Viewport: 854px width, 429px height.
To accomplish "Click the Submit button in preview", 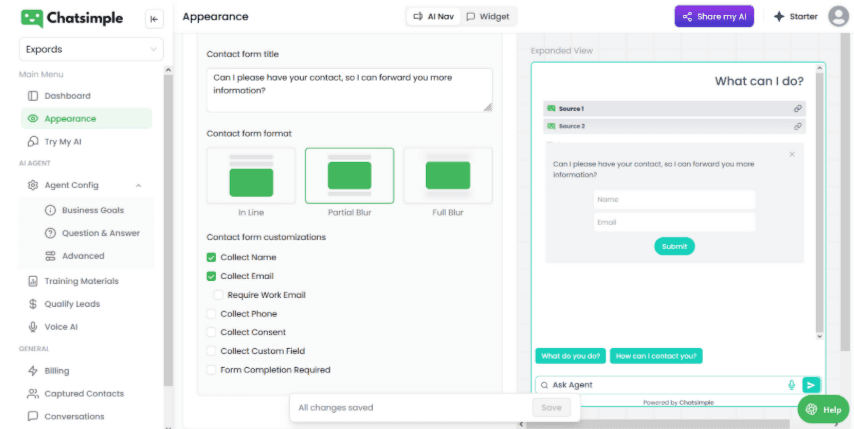I will [x=674, y=246].
